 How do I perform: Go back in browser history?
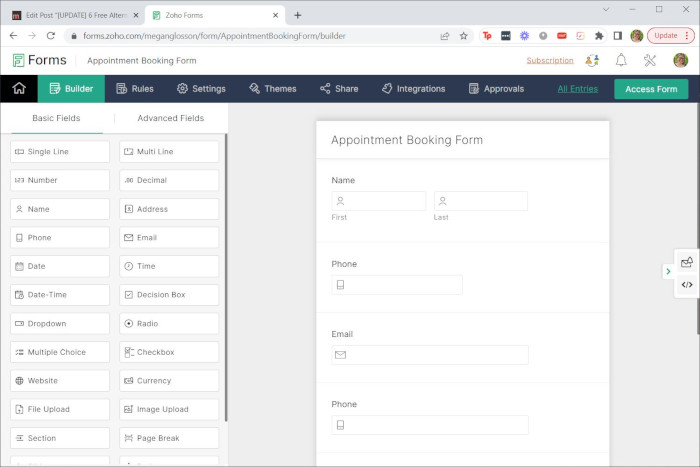click(13, 36)
